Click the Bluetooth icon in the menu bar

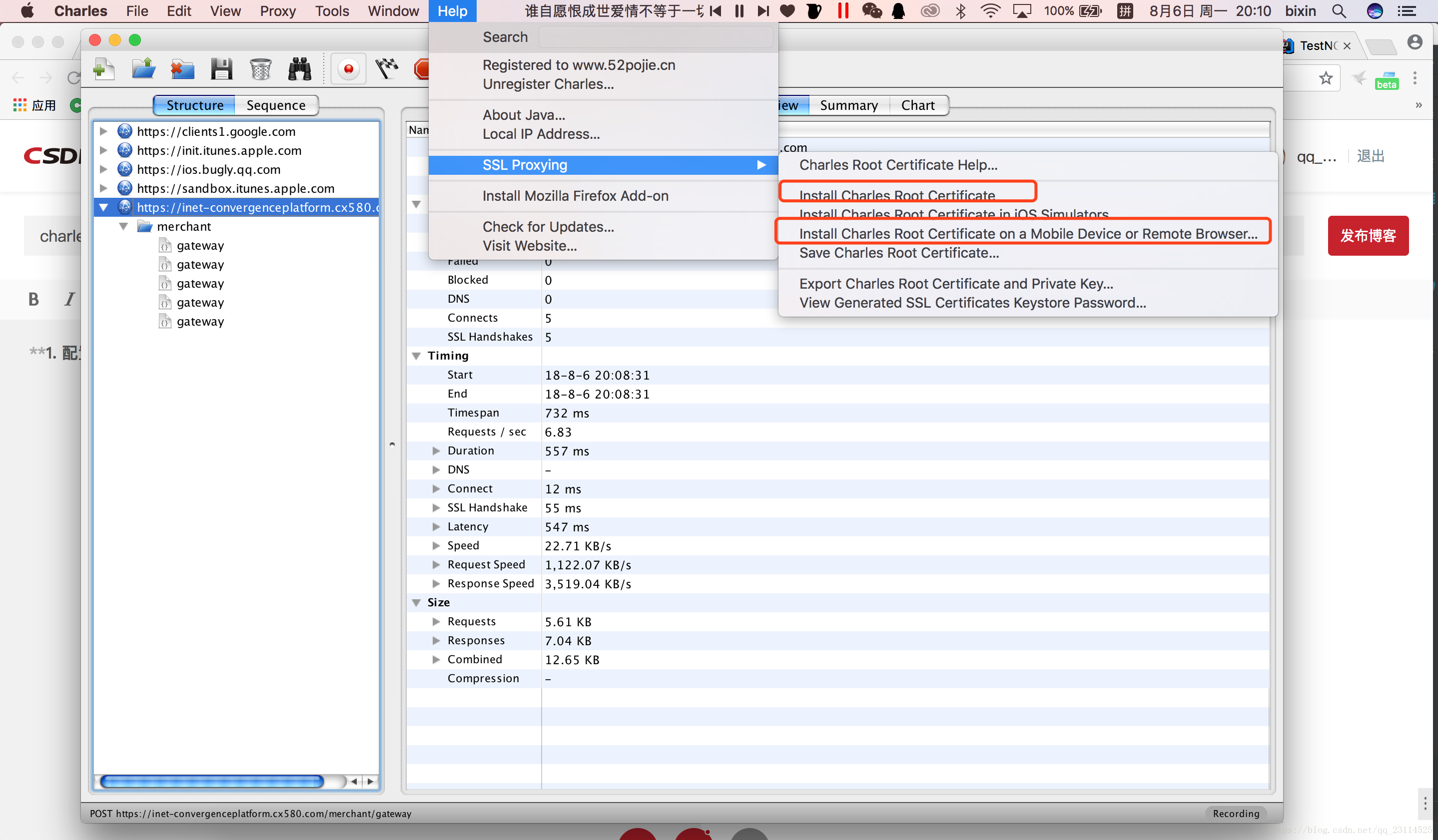pos(961,11)
